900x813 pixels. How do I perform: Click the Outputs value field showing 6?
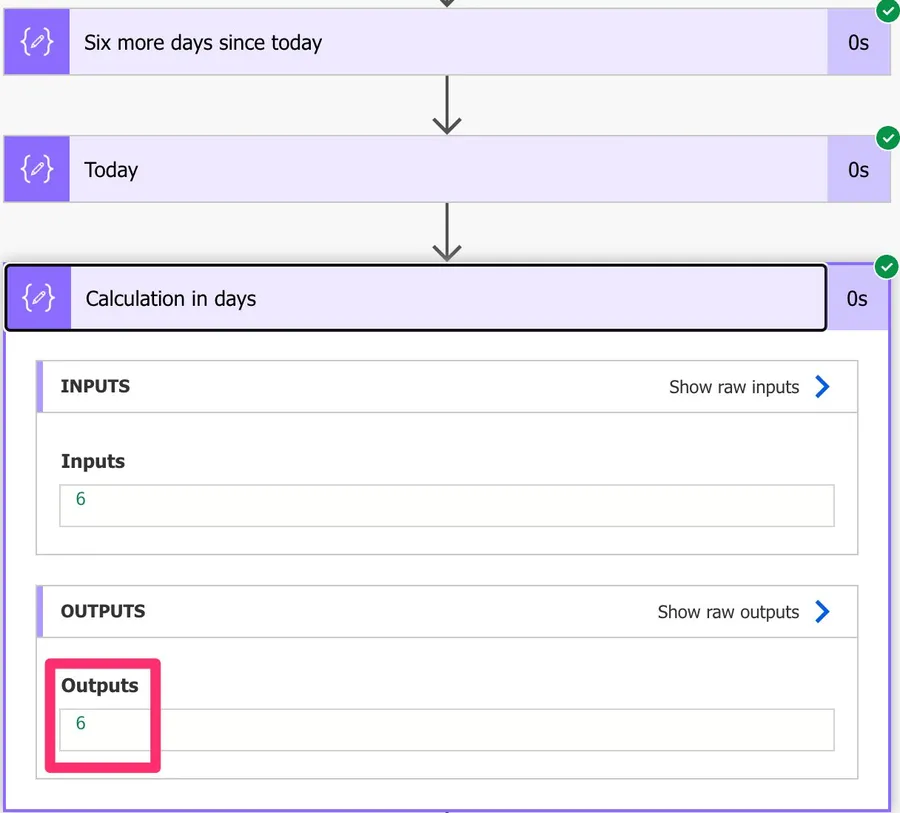pos(446,729)
